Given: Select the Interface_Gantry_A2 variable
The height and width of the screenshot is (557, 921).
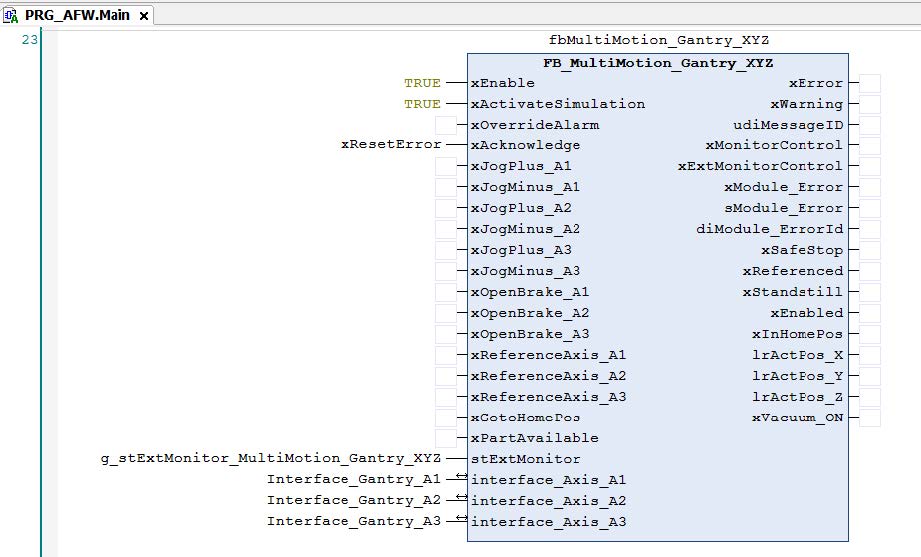Looking at the screenshot, I should tap(353, 500).
